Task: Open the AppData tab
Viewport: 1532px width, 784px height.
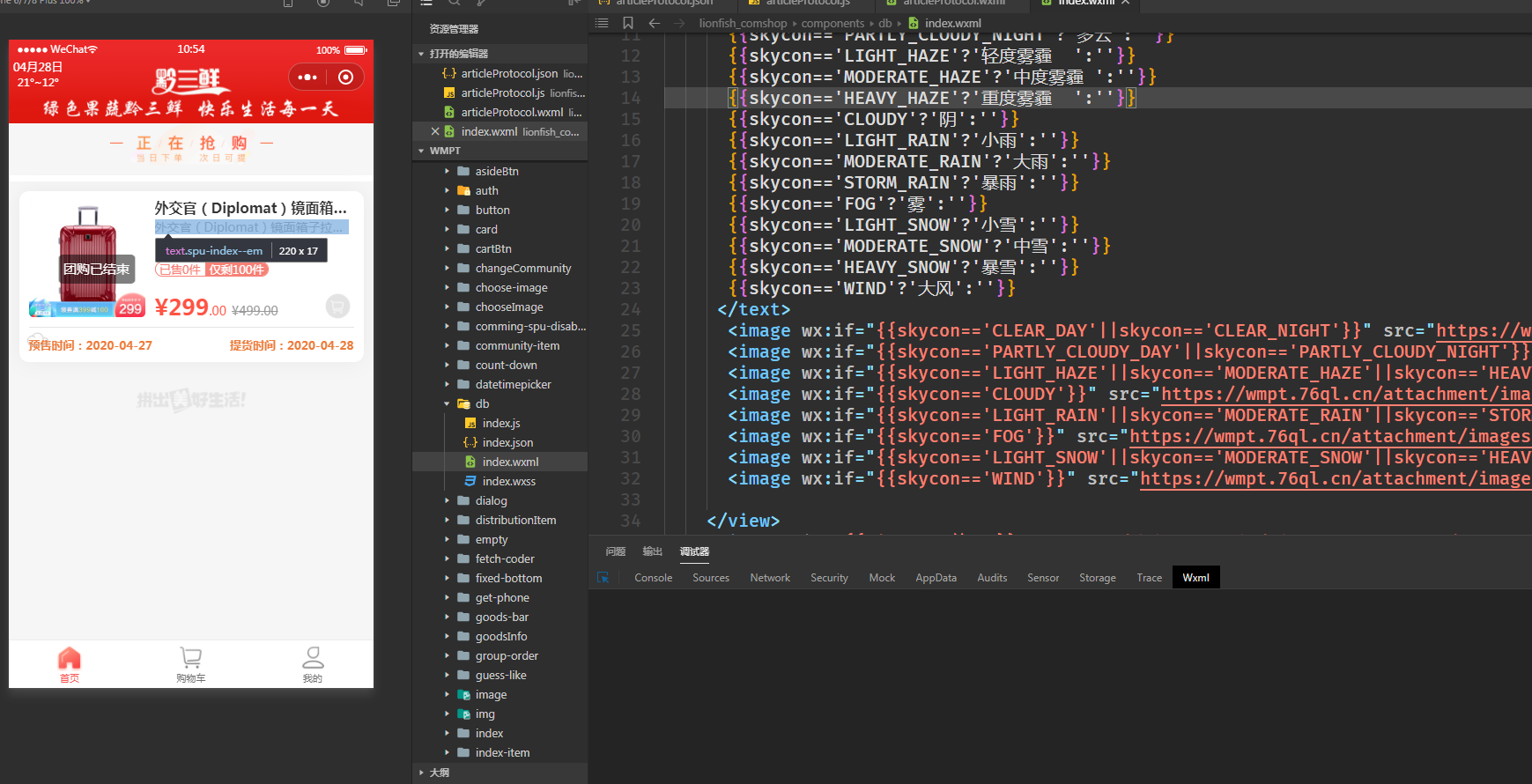Action: tap(936, 578)
